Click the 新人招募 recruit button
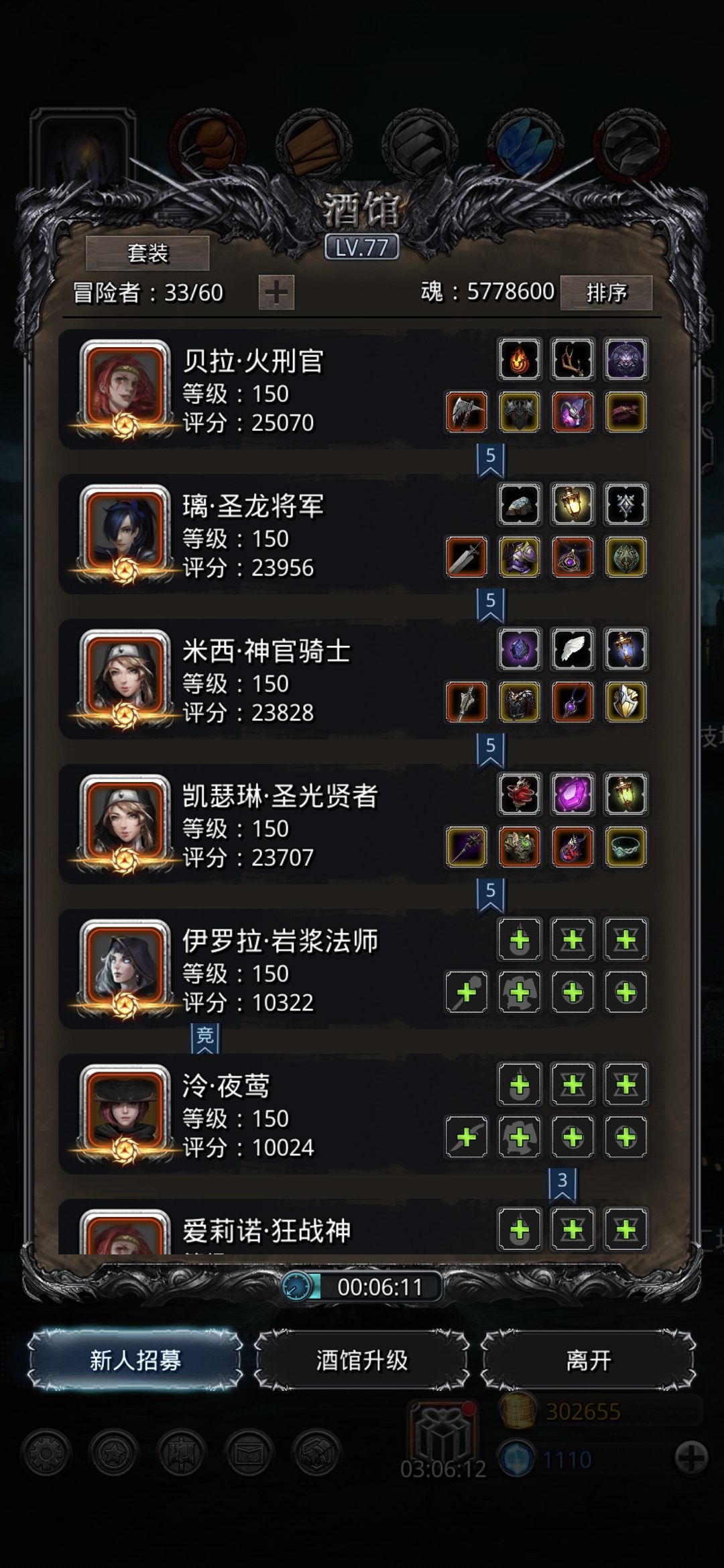 [x=135, y=1360]
